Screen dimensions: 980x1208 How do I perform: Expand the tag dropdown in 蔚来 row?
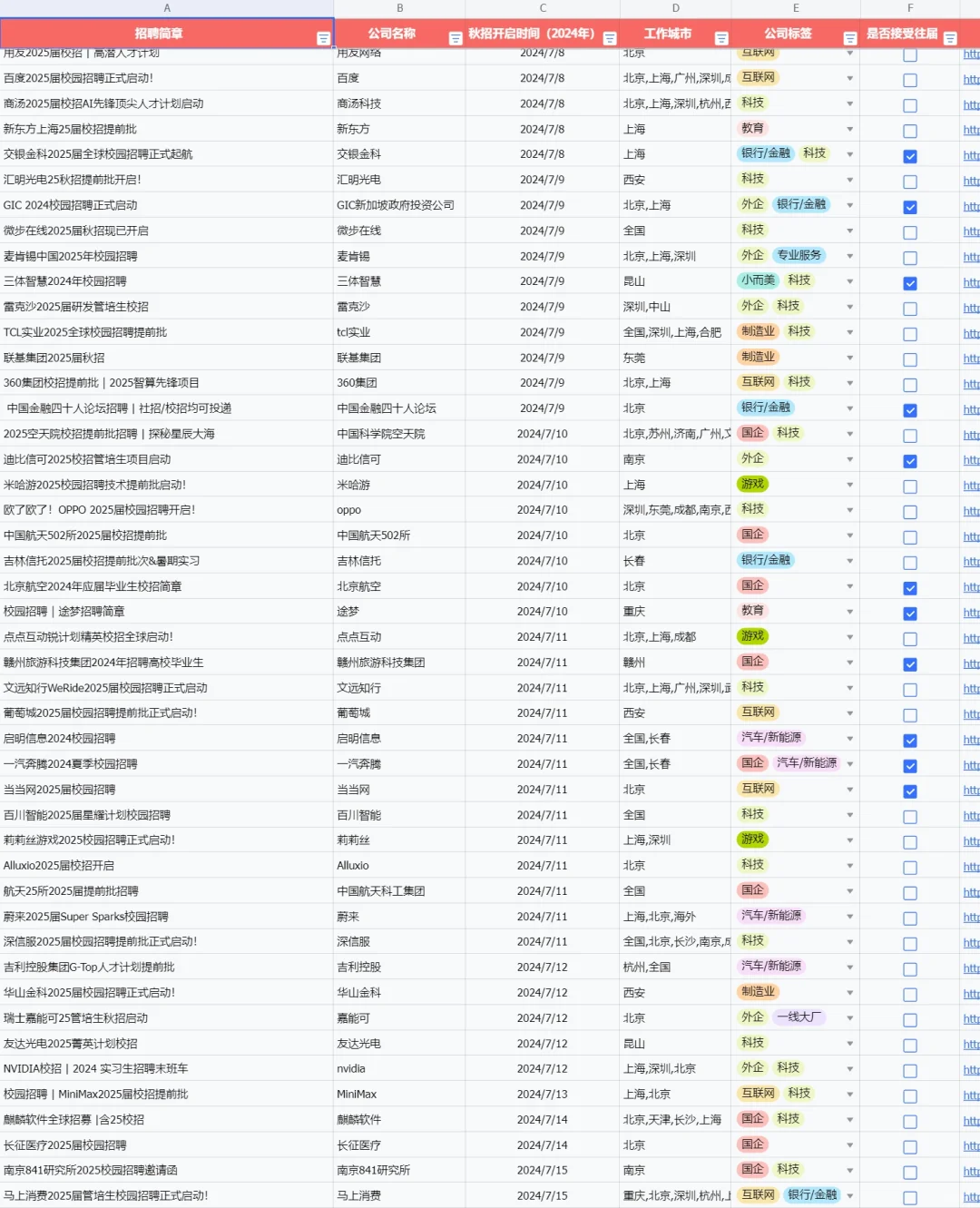[850, 917]
